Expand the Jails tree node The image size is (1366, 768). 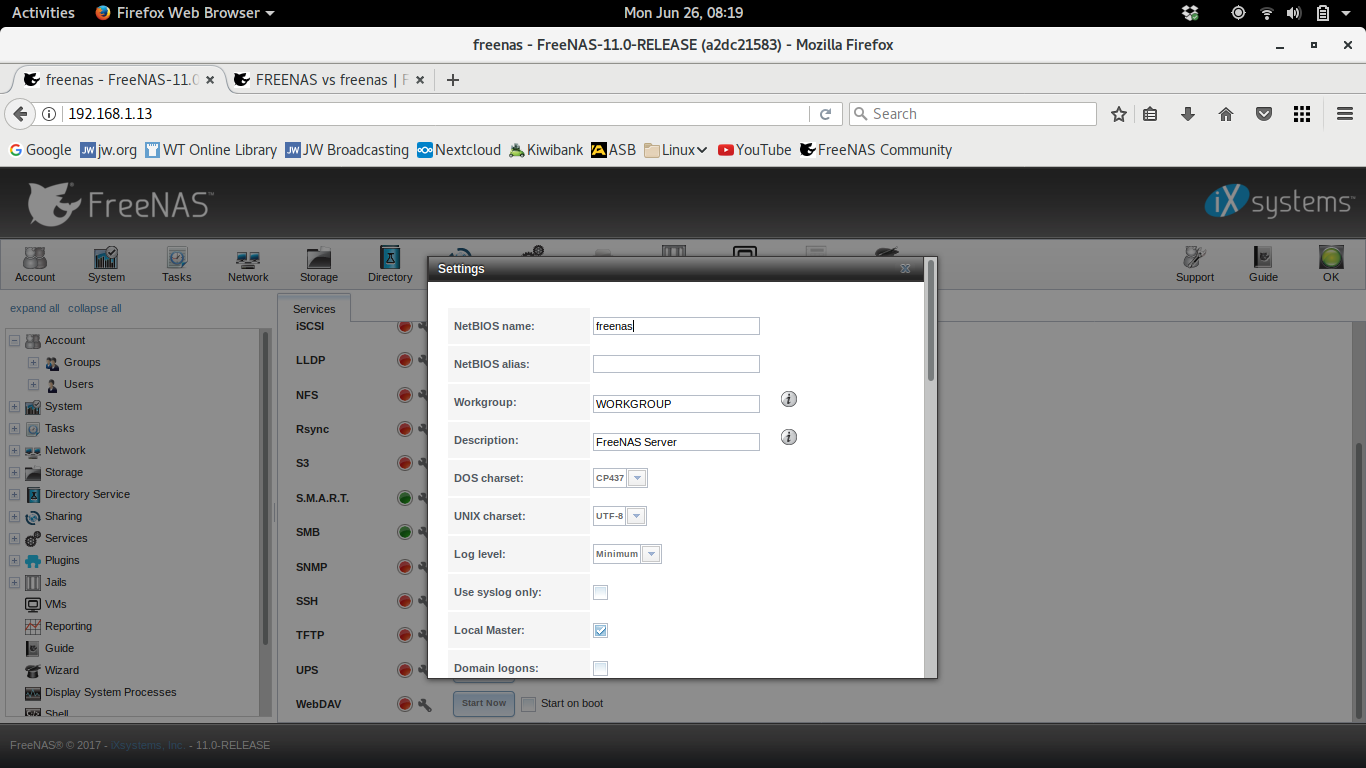[x=14, y=583]
